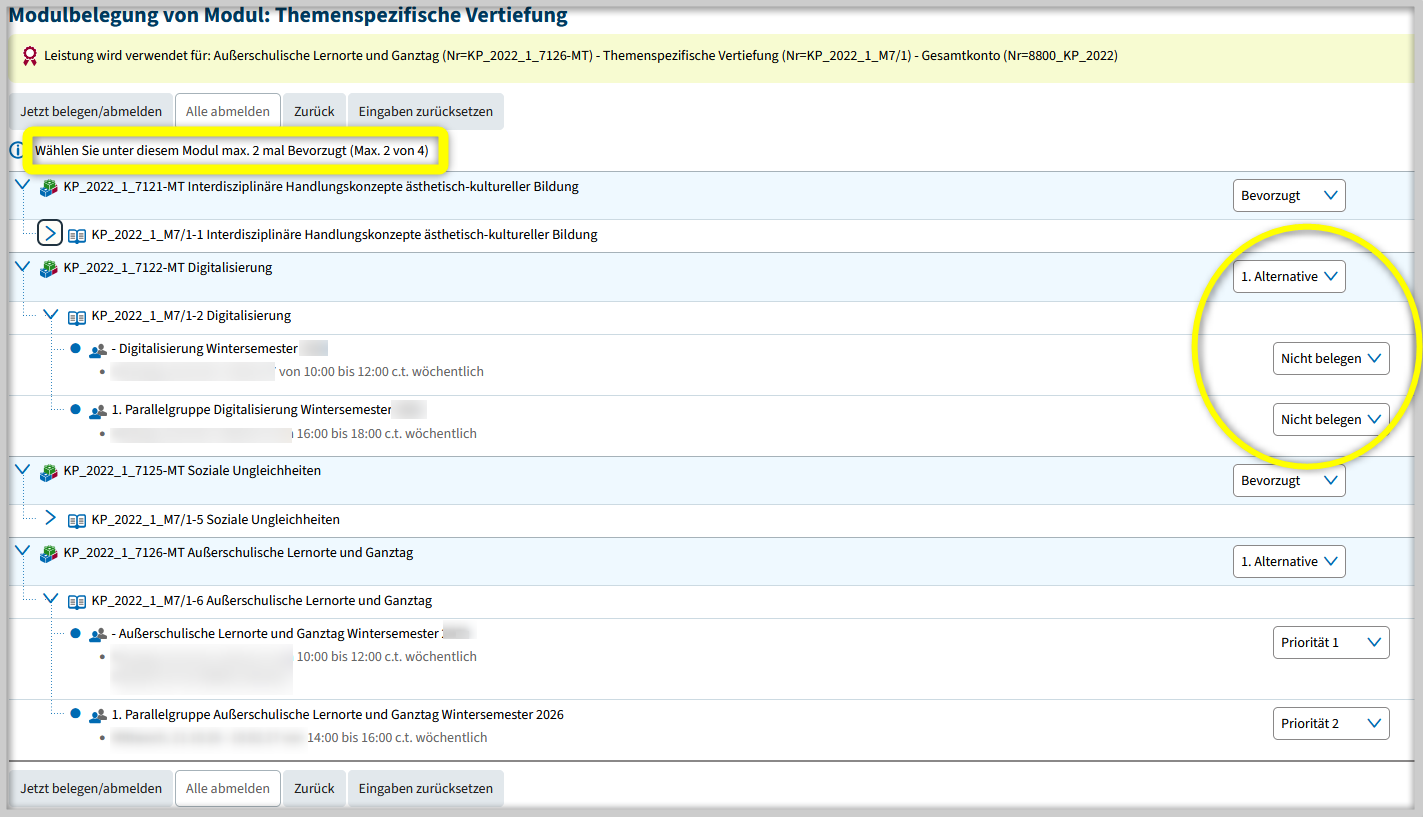Expand M7/1-5 Soziale Ungleichheiten course node
This screenshot has height=817, width=1423.
coord(50,518)
